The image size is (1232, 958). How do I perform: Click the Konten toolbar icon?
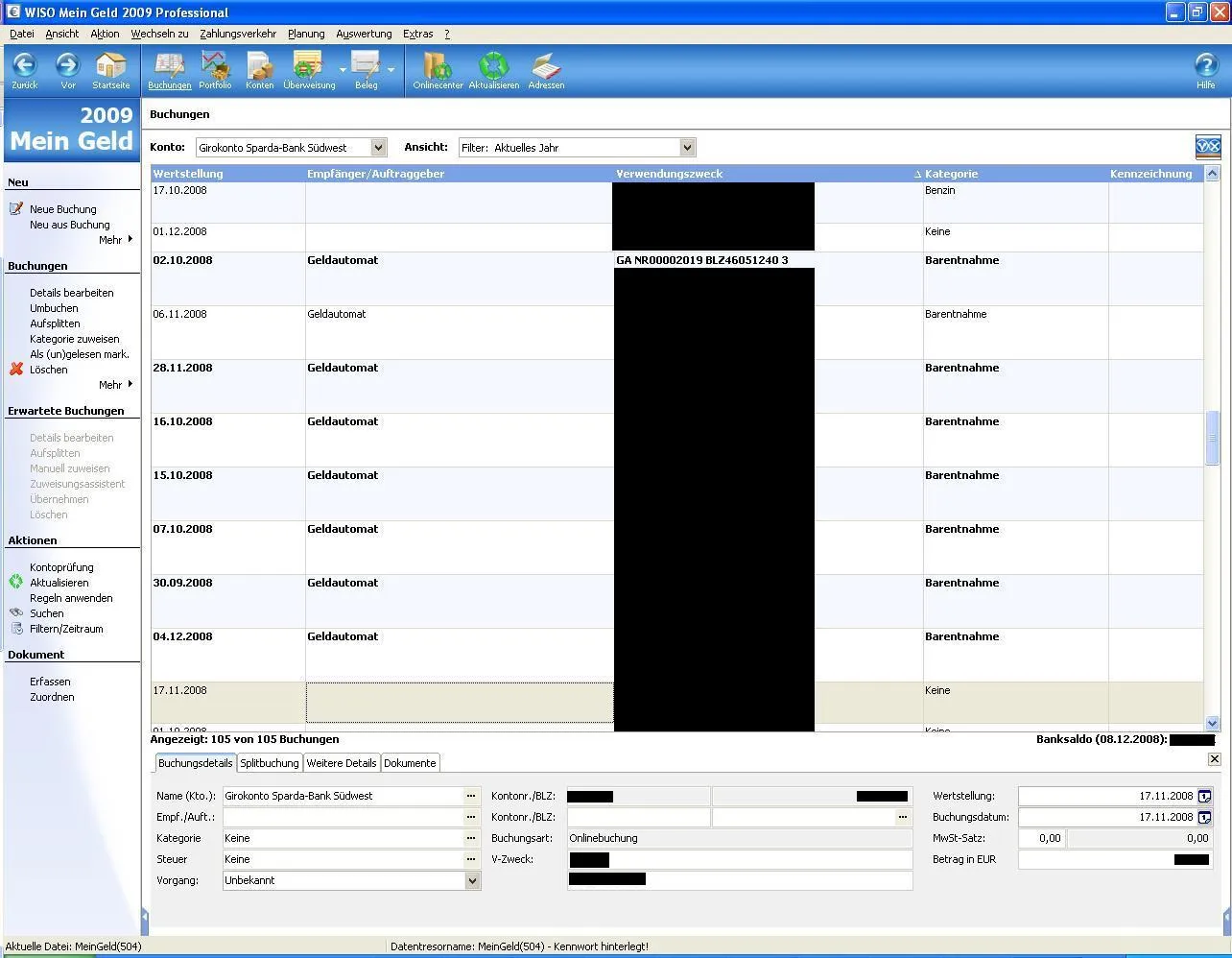click(x=259, y=67)
